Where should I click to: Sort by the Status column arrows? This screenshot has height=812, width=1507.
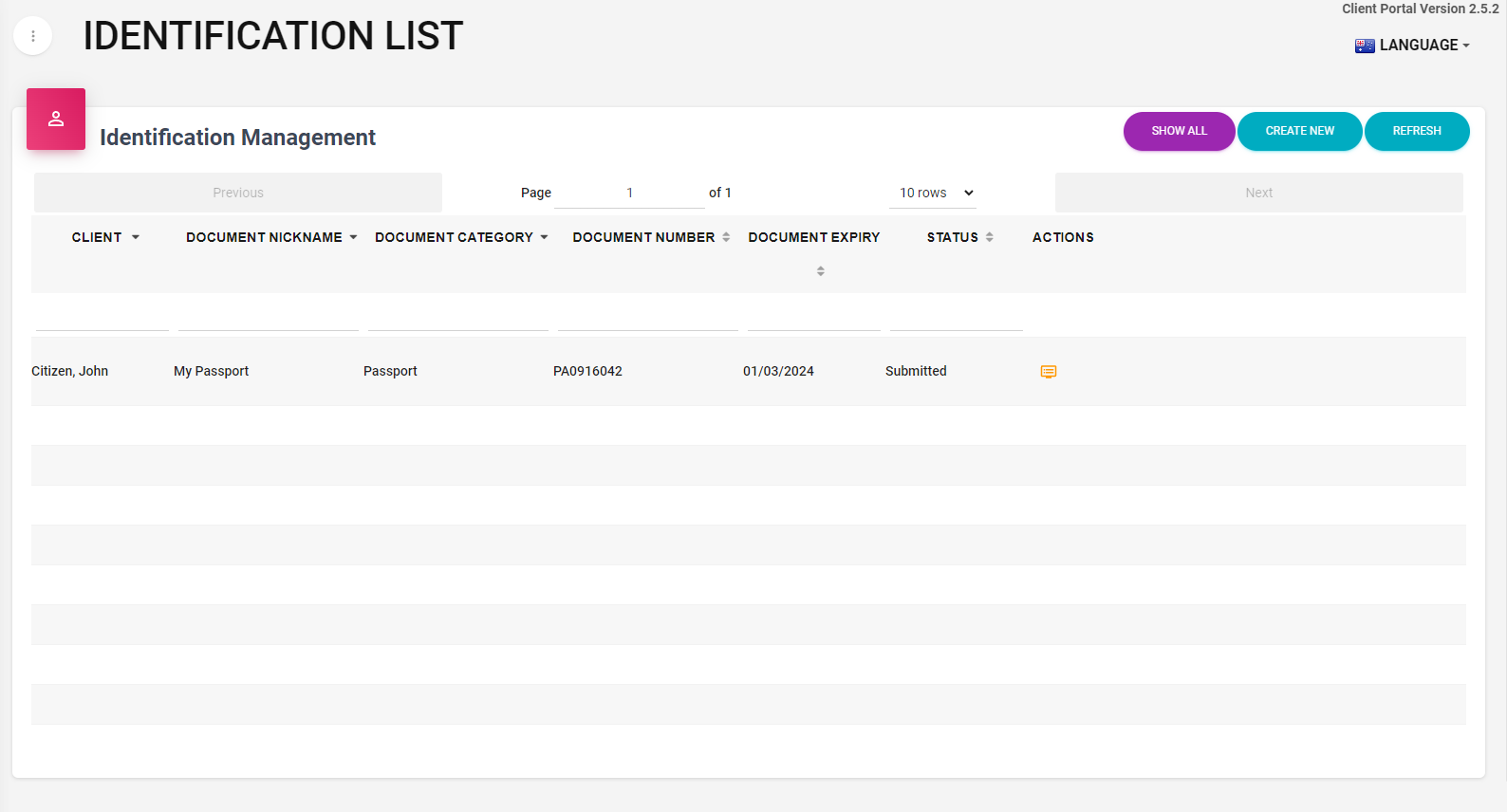point(989,237)
